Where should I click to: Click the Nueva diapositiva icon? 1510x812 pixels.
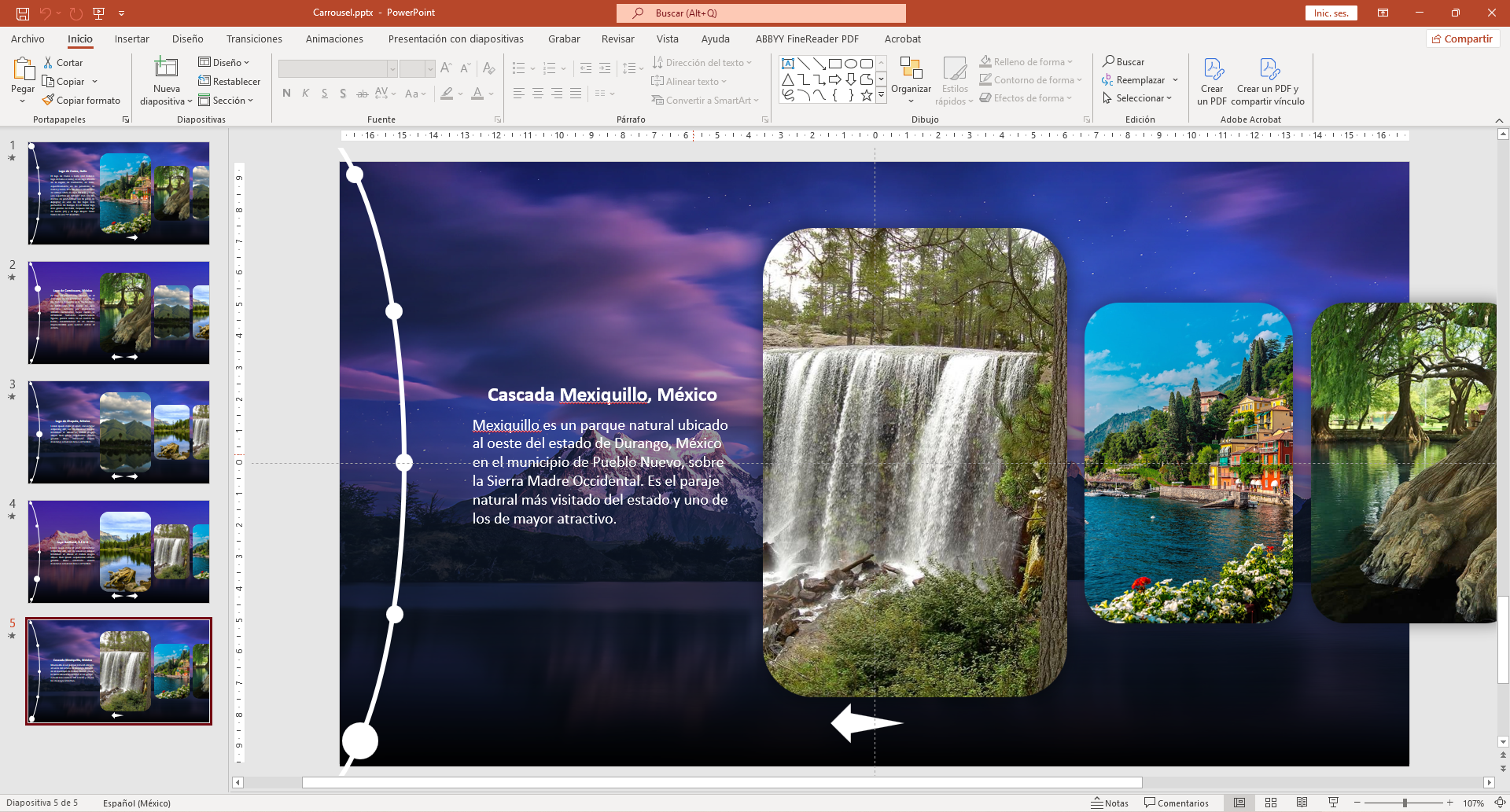tap(166, 68)
